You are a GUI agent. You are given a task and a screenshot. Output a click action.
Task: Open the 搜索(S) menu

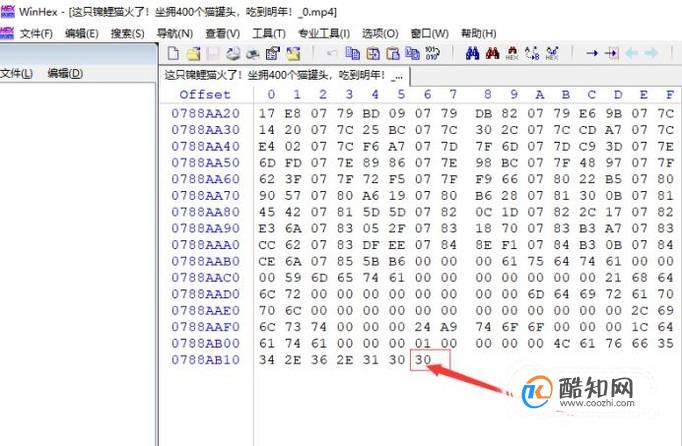click(x=127, y=34)
